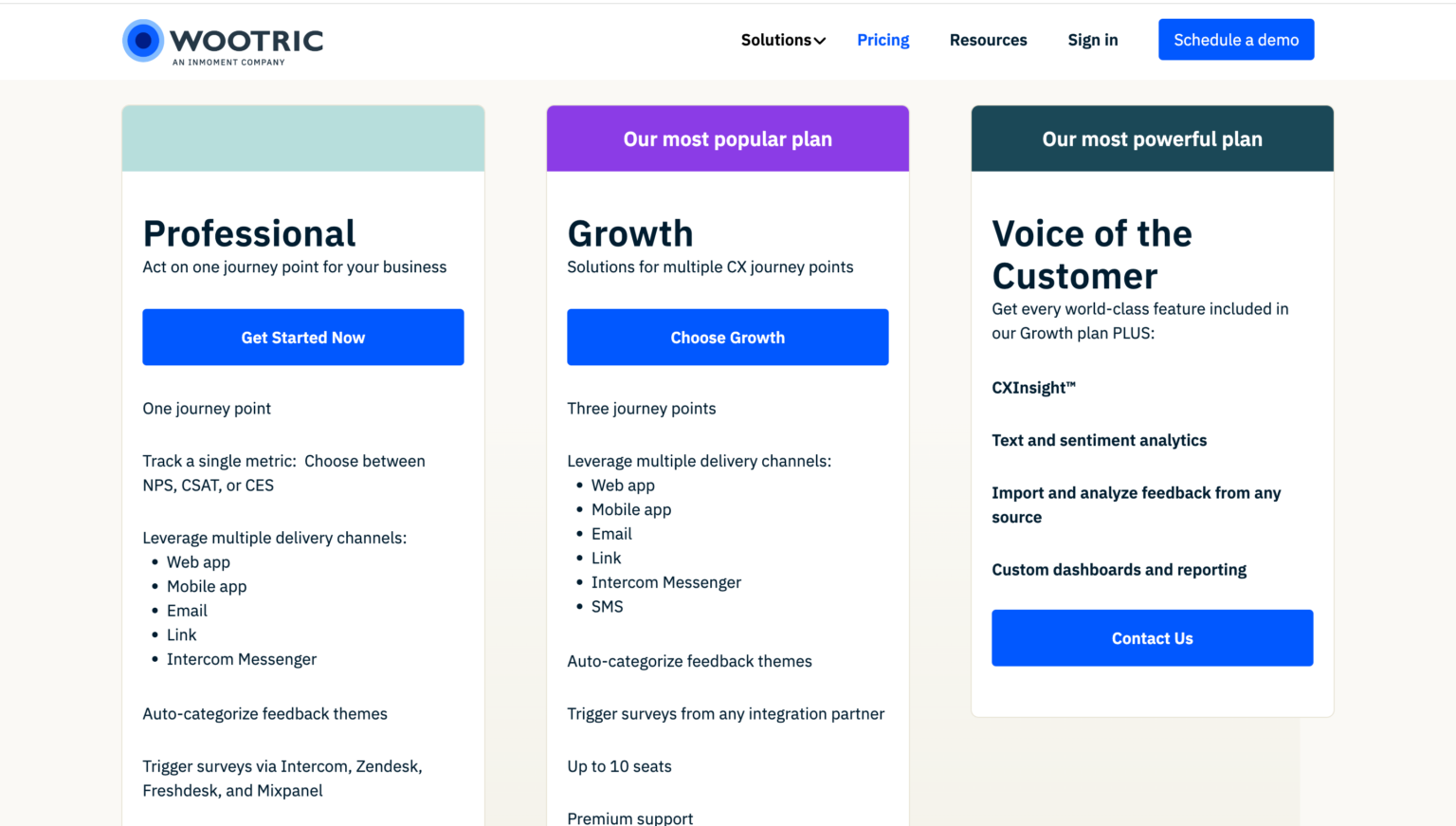Click Choose Growth button

pyautogui.click(x=727, y=337)
